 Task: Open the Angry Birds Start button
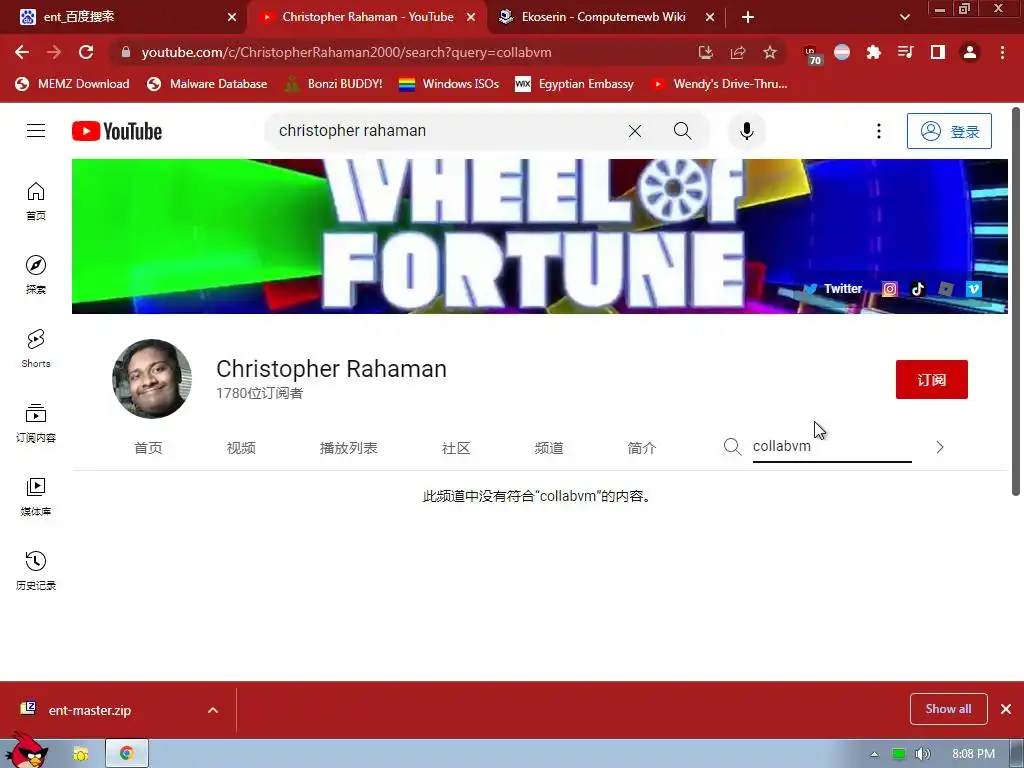[x=27, y=750]
